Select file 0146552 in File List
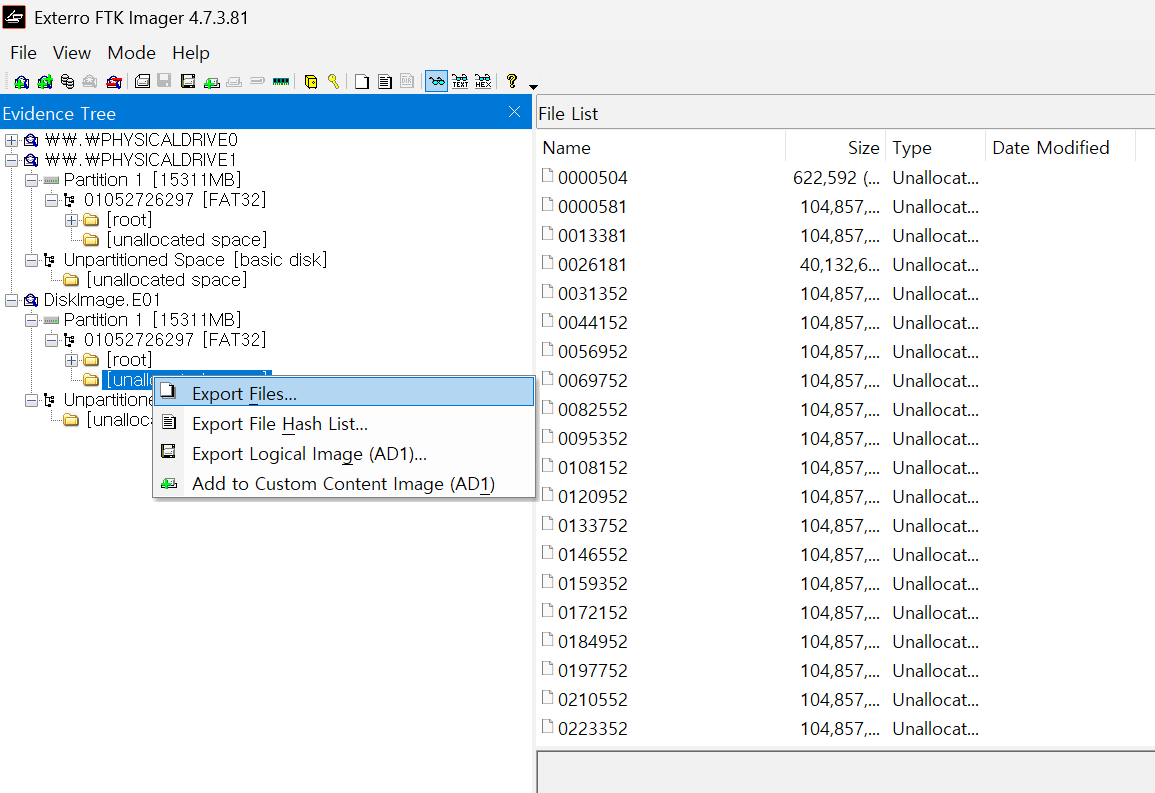 [592, 554]
